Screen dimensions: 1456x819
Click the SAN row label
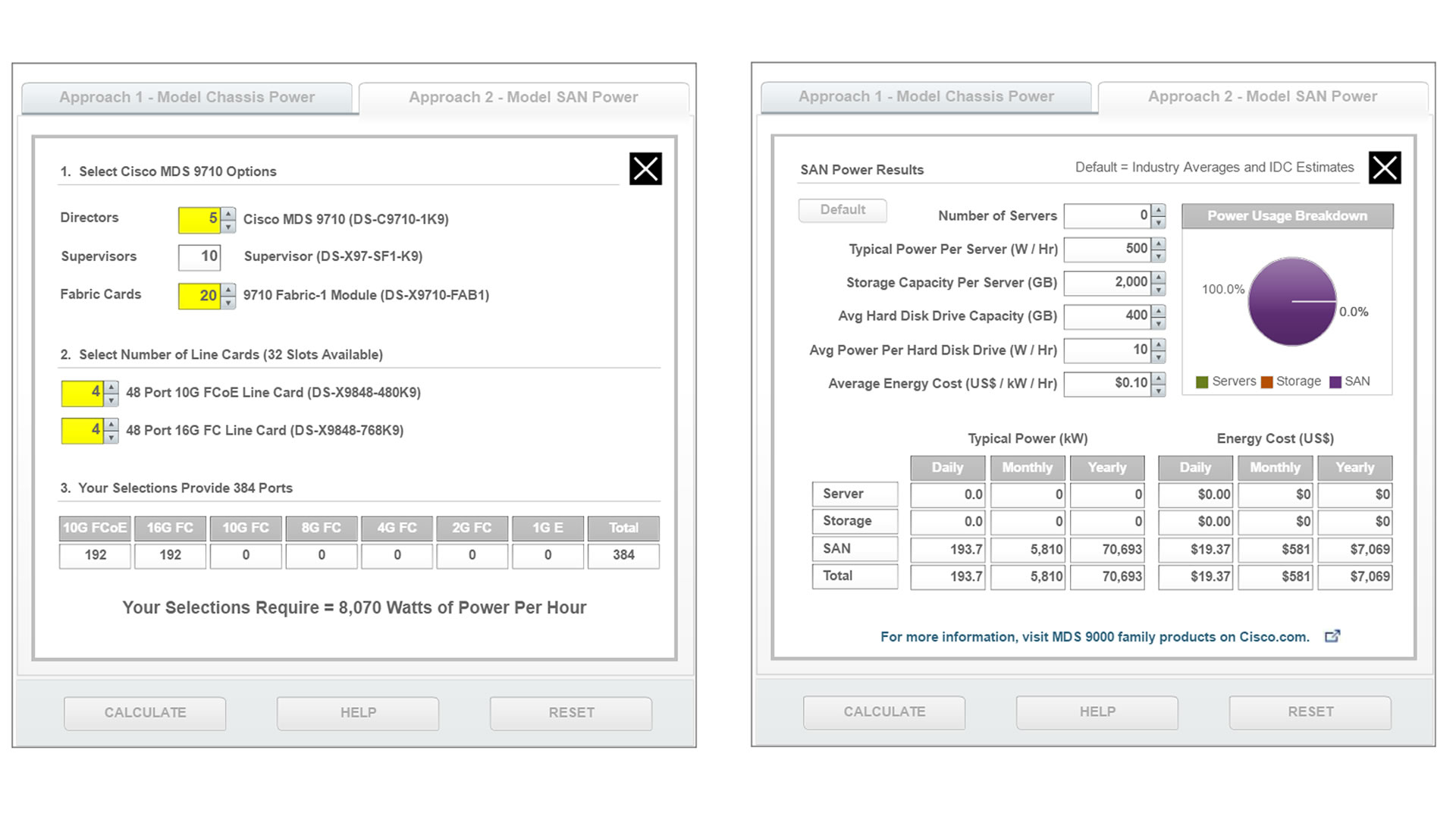click(855, 548)
